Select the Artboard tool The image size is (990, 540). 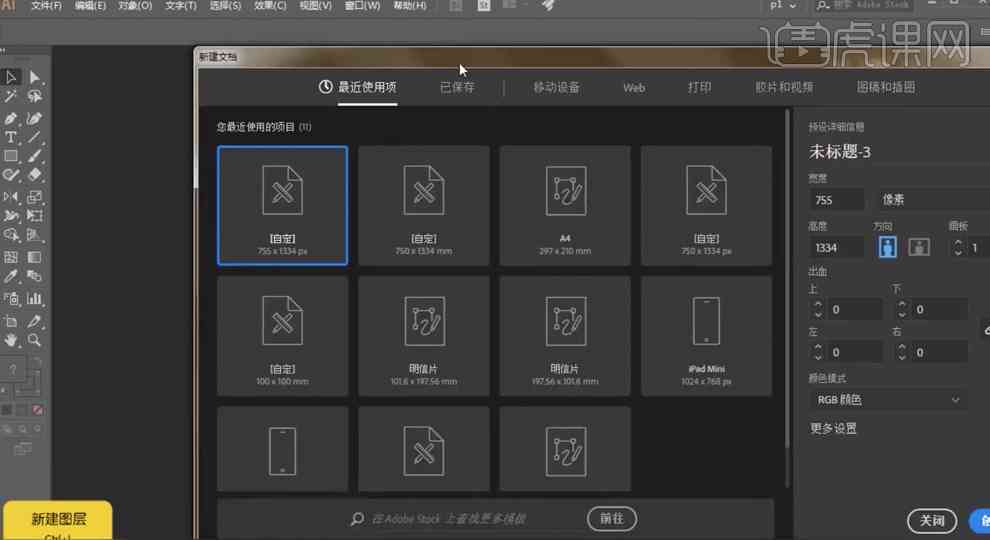pyautogui.click(x=11, y=321)
